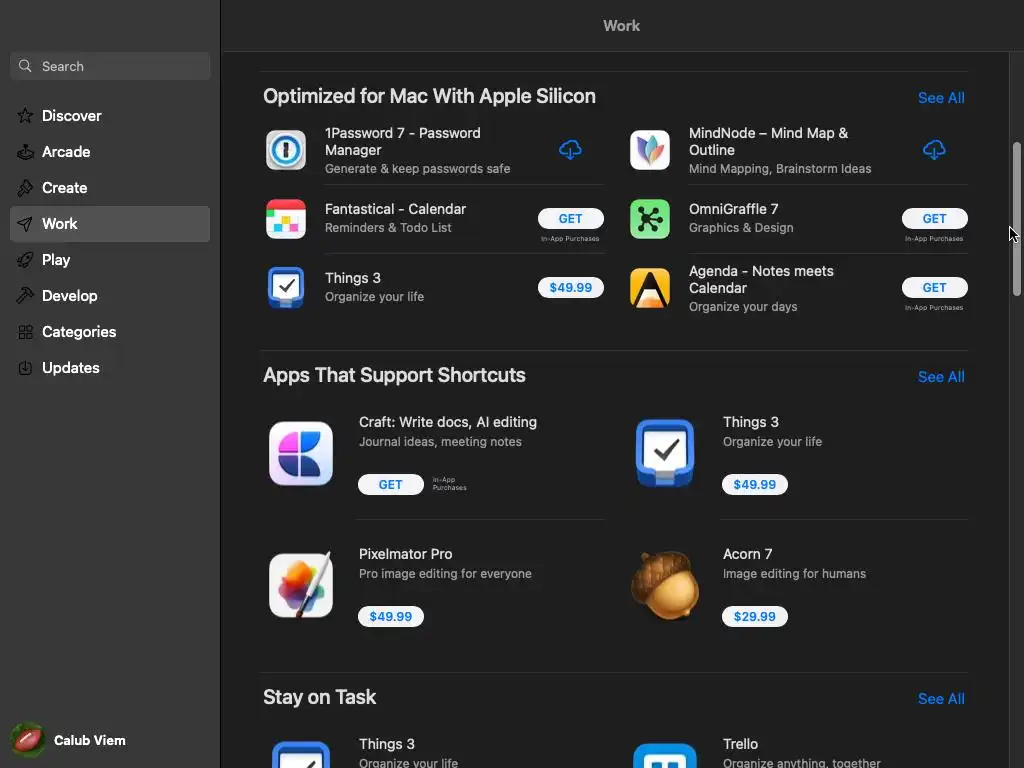This screenshot has width=1024, height=768.
Task: Get the OmniGraffle 7 app
Action: pos(935,219)
